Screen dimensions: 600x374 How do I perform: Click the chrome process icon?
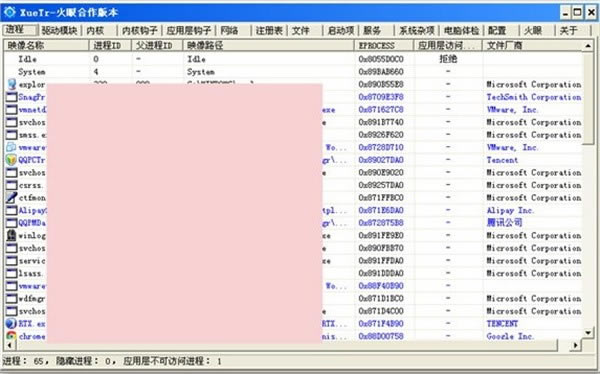pyautogui.click(x=11, y=336)
